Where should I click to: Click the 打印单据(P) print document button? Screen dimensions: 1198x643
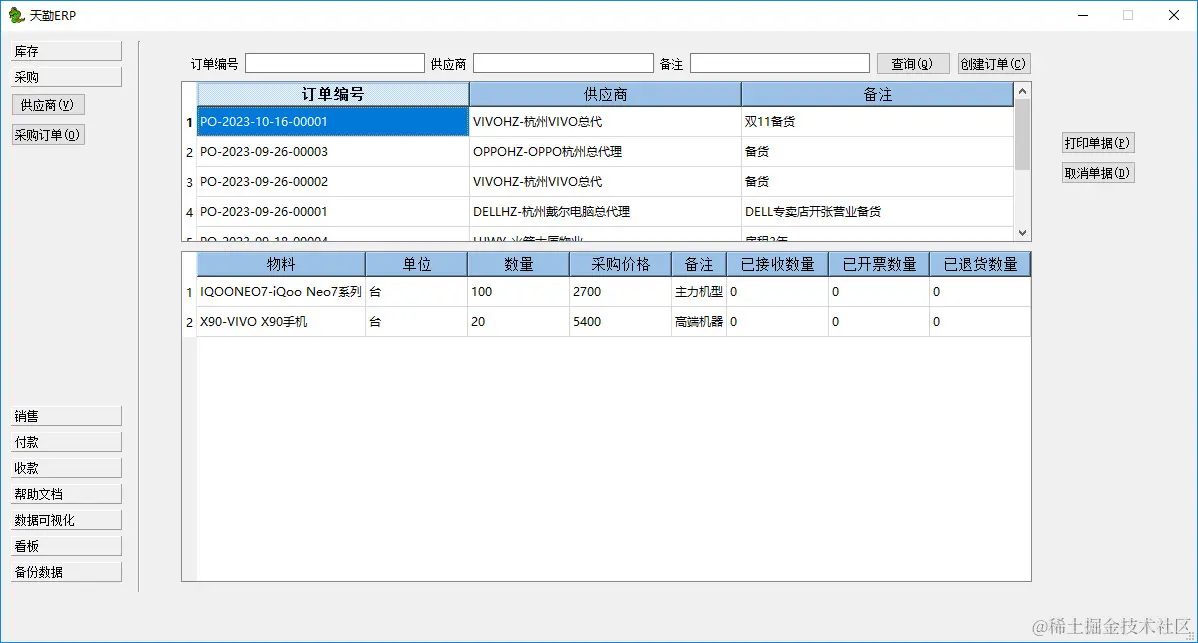pos(1097,142)
